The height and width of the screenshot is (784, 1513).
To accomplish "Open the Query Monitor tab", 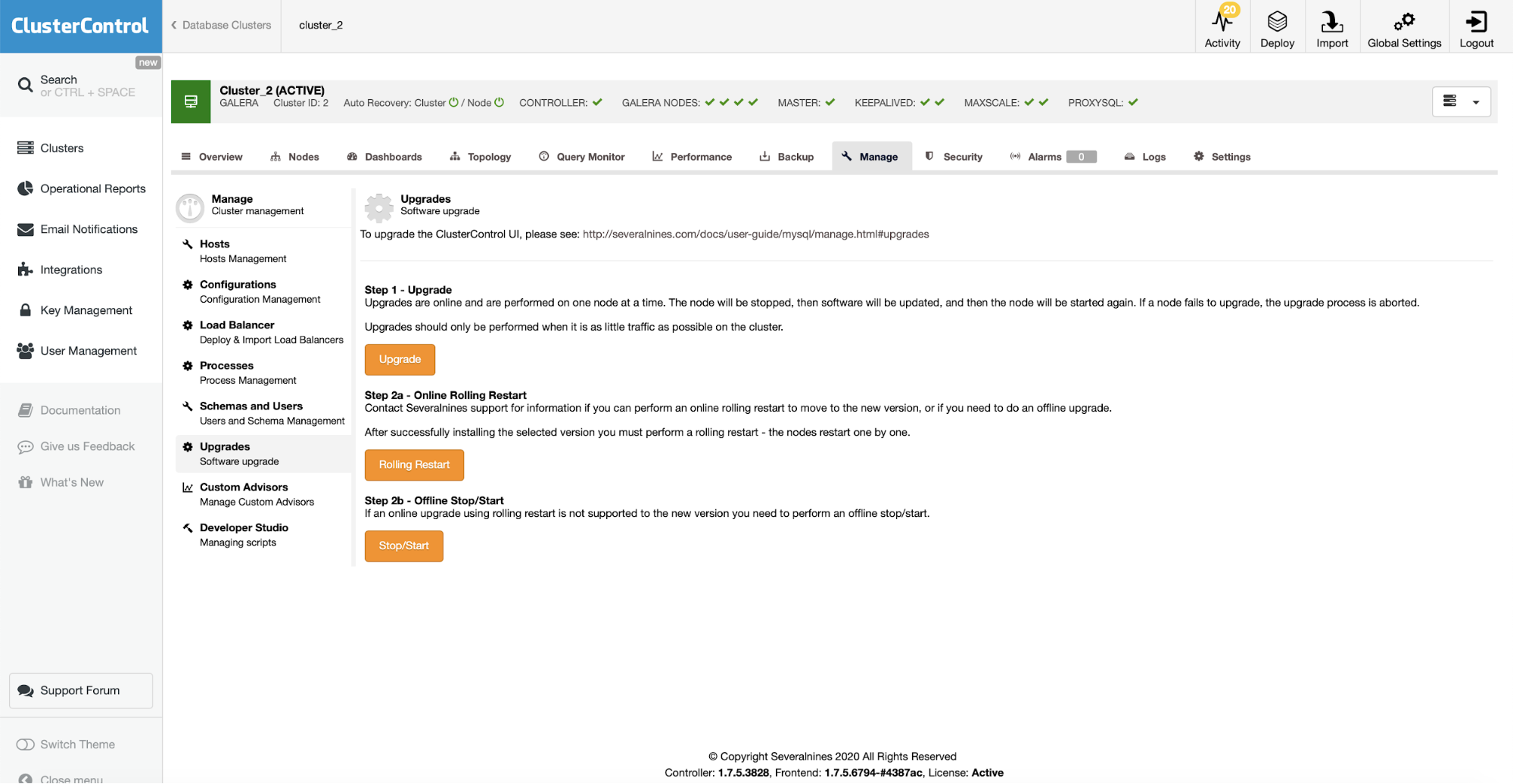I will 581,157.
